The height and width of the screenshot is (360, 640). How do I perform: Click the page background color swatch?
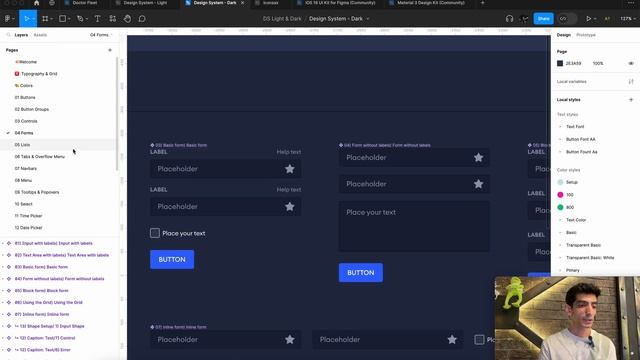560,63
